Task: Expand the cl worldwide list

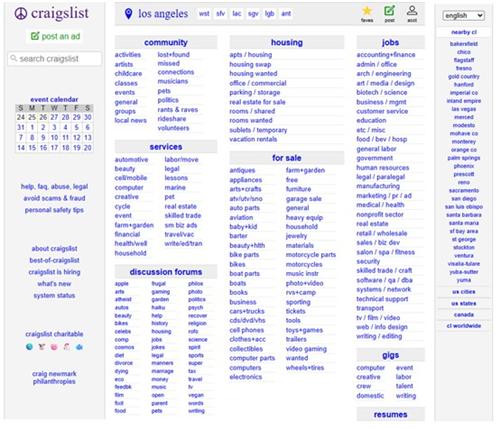Action: (464, 326)
